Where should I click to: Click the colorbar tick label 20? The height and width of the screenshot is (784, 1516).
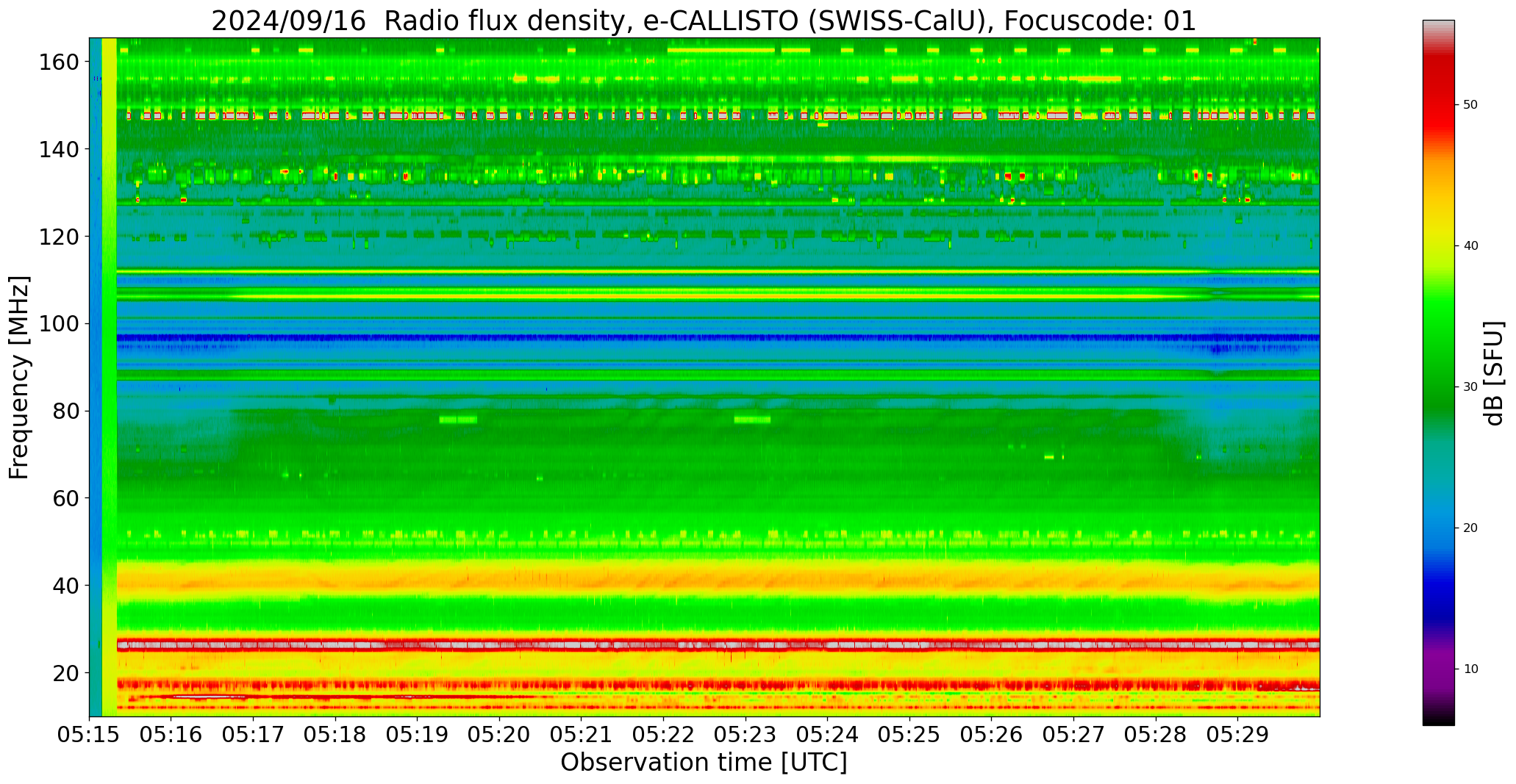coord(1470,528)
